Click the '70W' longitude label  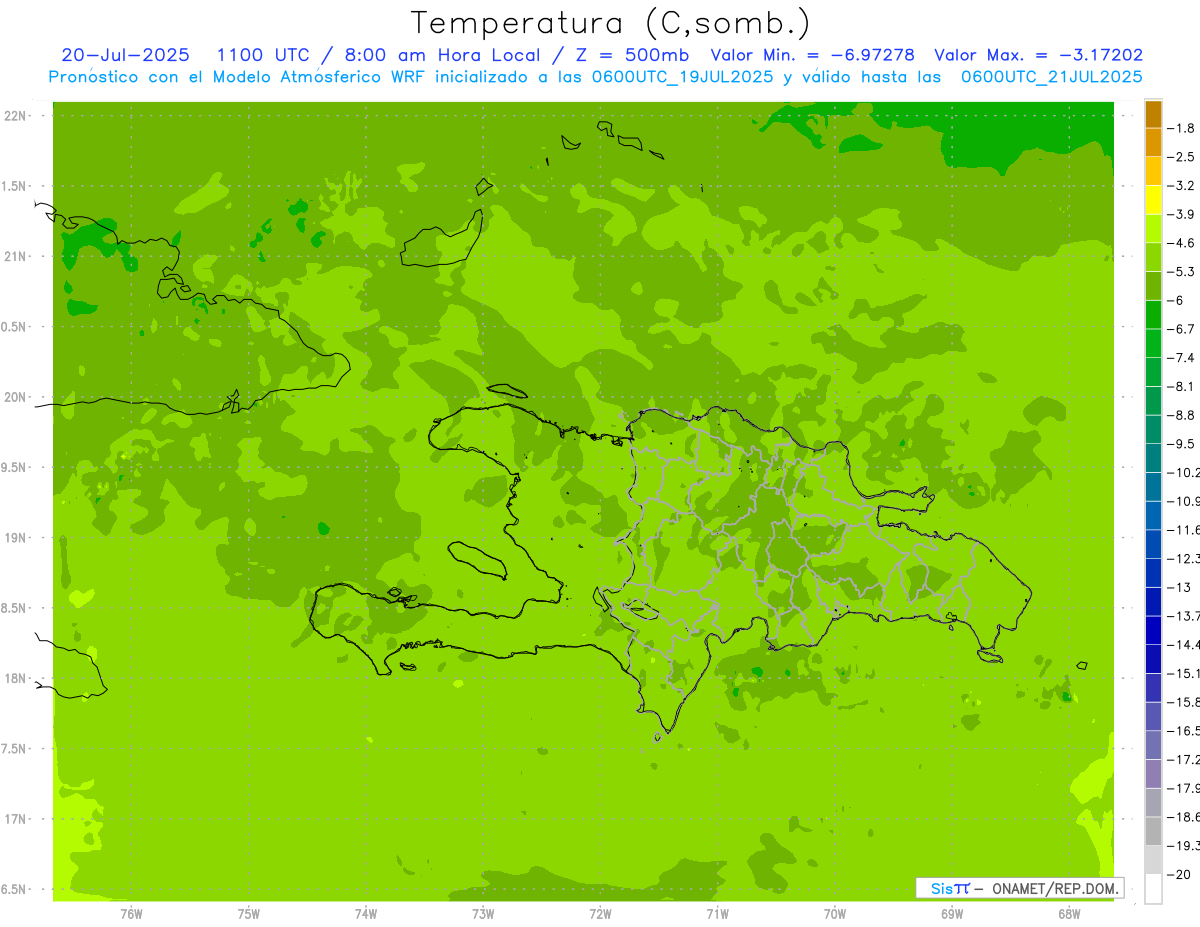(x=835, y=914)
